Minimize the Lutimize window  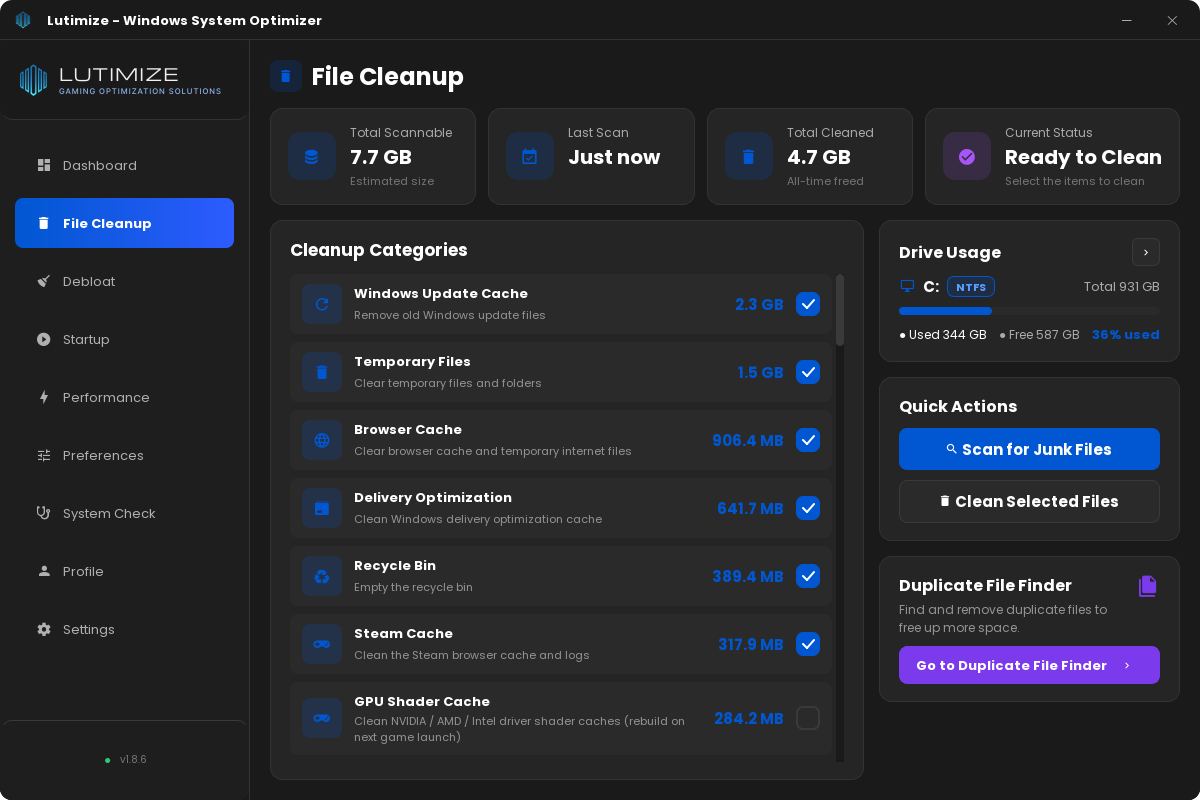click(1127, 20)
